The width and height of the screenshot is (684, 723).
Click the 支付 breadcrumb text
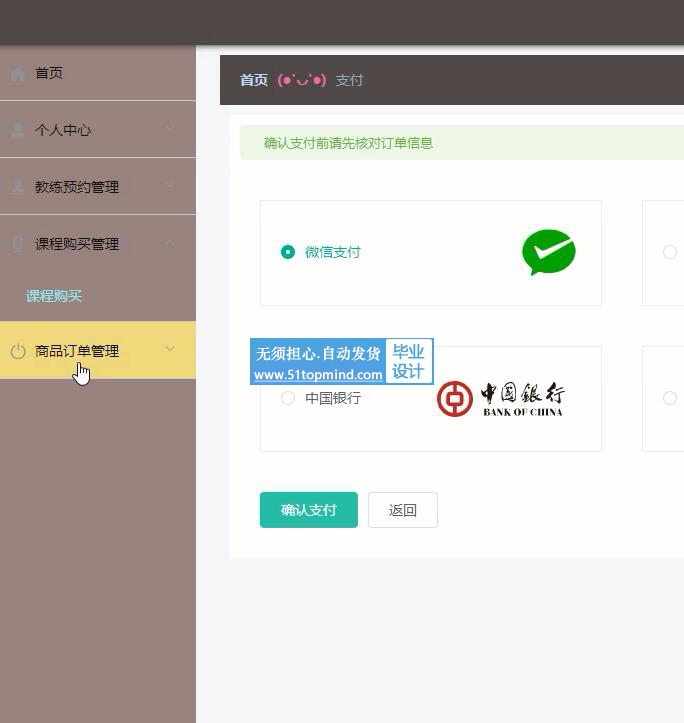pos(349,80)
